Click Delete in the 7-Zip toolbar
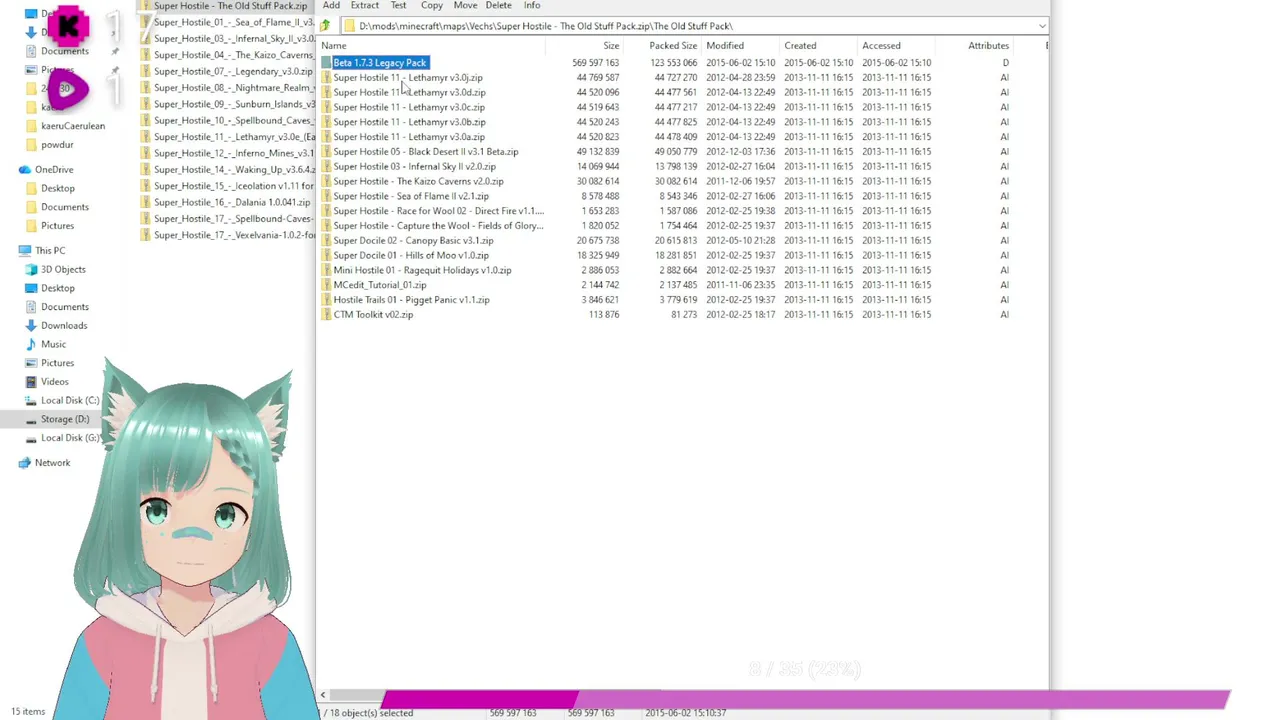 coord(498,6)
